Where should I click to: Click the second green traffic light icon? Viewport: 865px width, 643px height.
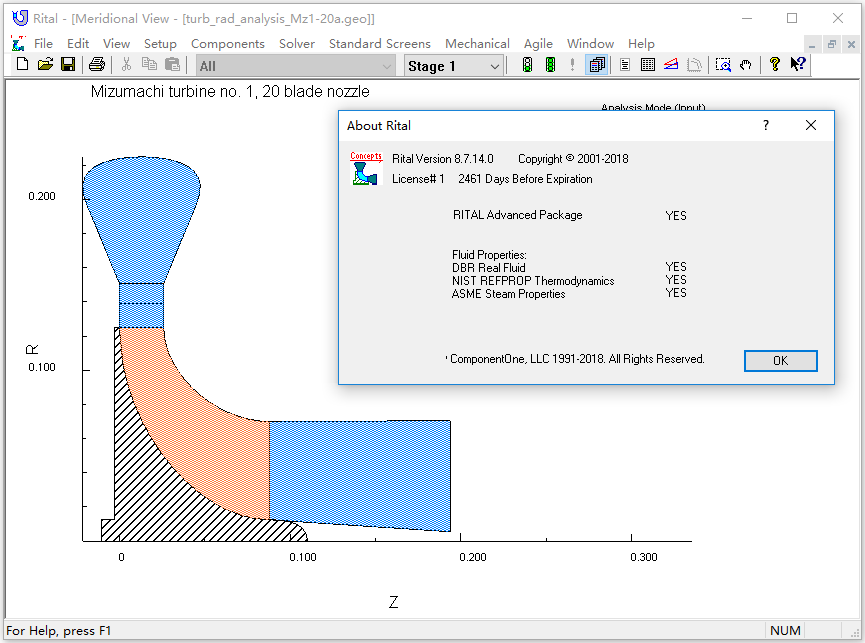(x=550, y=65)
